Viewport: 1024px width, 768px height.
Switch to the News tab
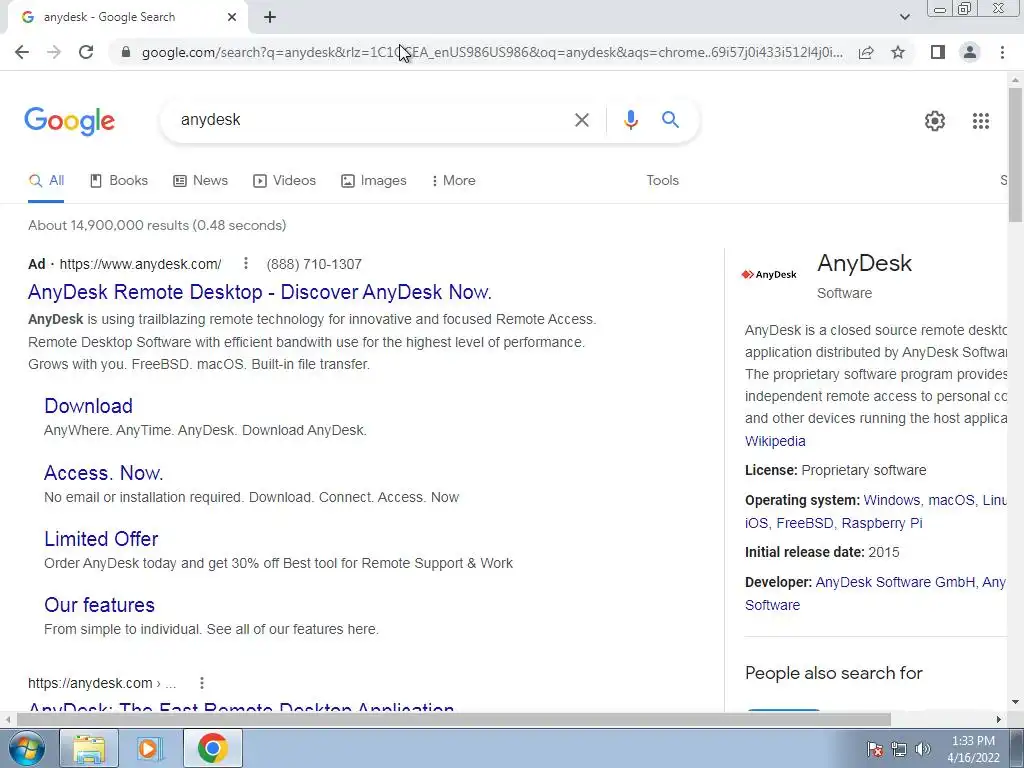pos(200,181)
